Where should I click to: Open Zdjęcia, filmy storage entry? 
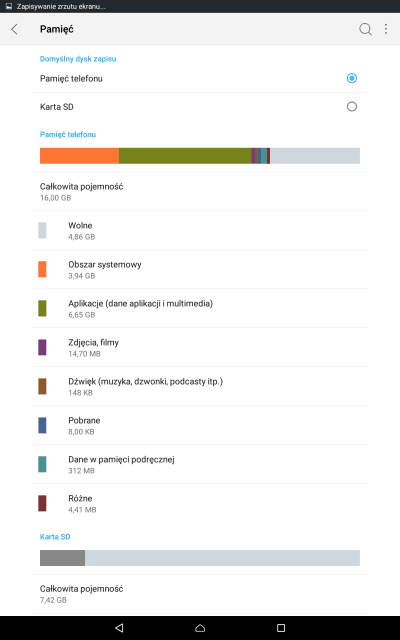[x=200, y=347]
